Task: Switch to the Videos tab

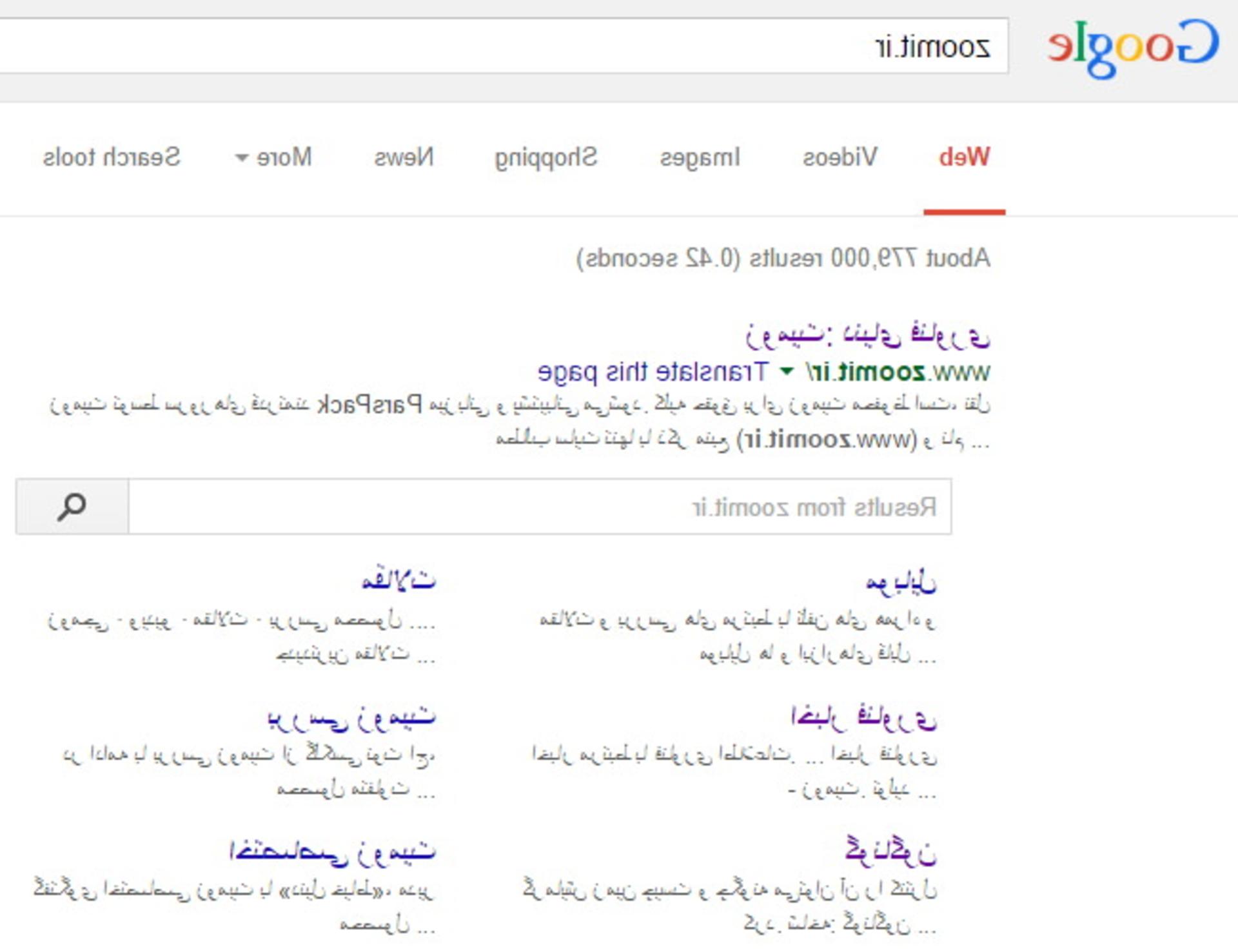Action: pyautogui.click(x=840, y=157)
